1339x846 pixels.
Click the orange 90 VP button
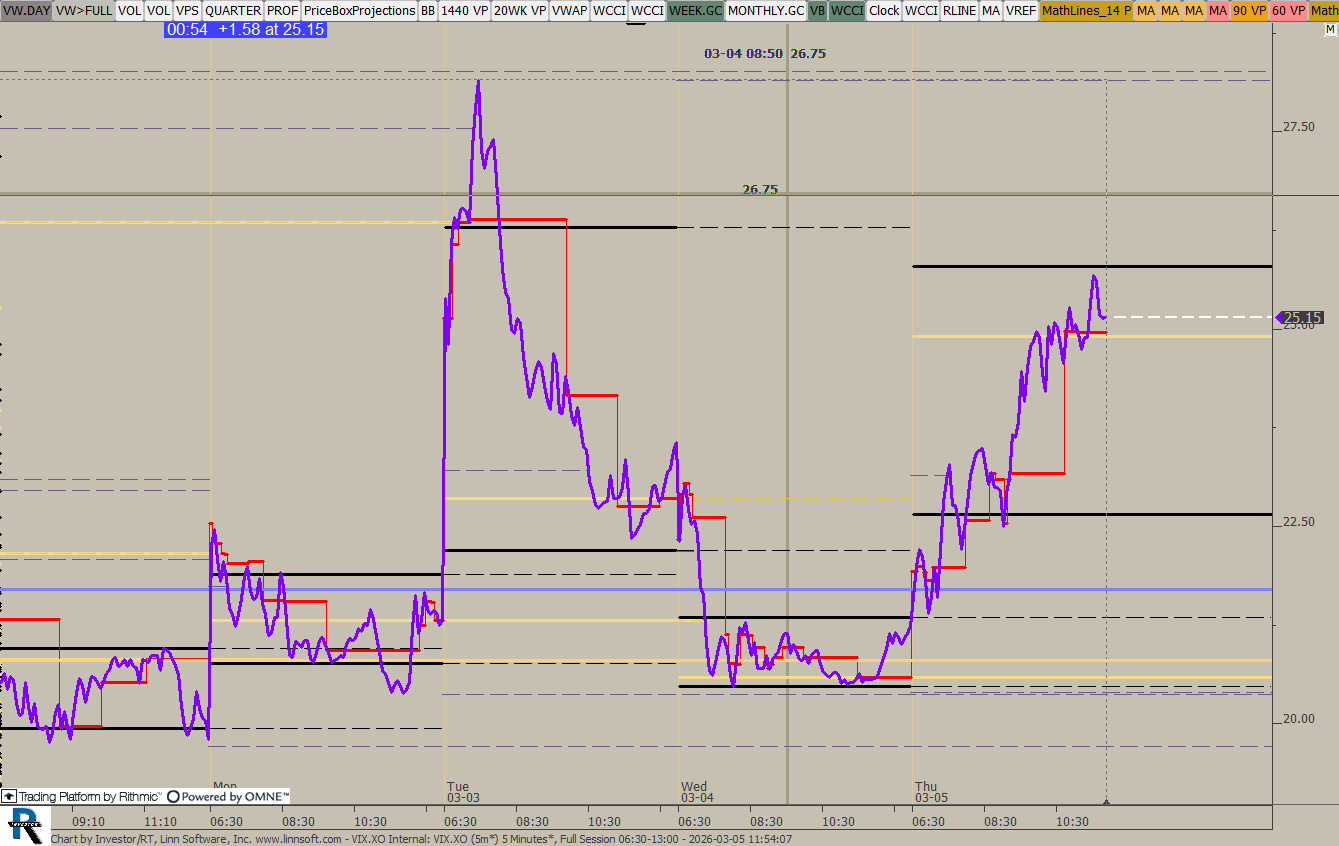coord(1248,11)
